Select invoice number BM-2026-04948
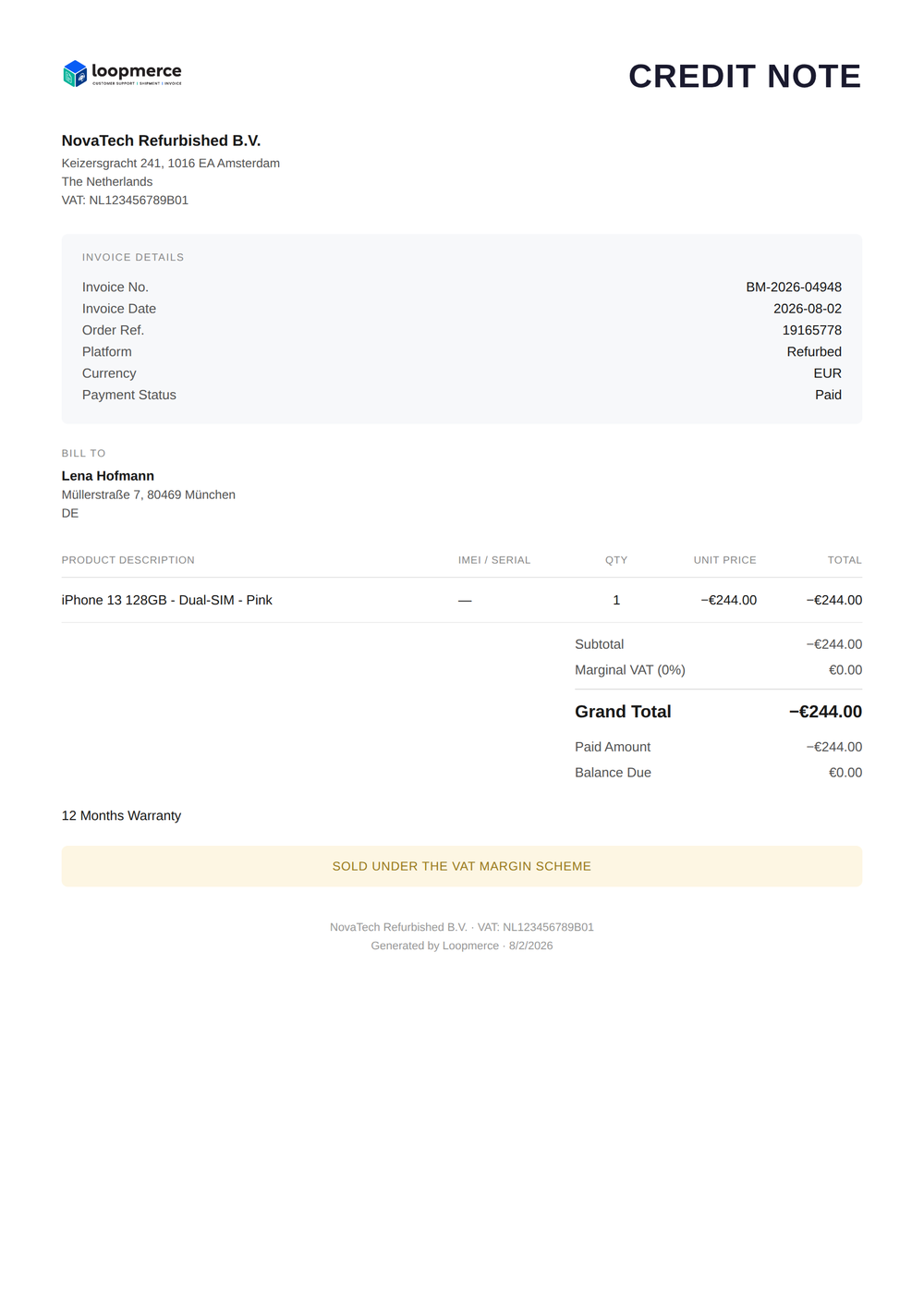 click(794, 287)
